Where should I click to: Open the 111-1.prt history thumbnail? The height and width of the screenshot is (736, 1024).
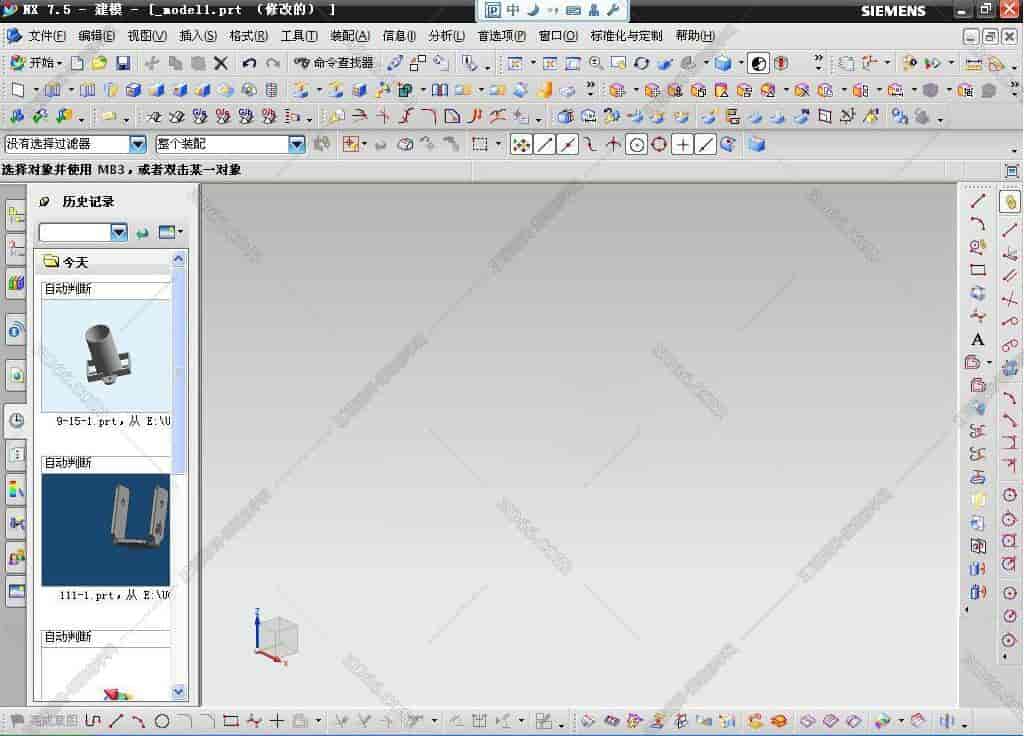pyautogui.click(x=106, y=529)
